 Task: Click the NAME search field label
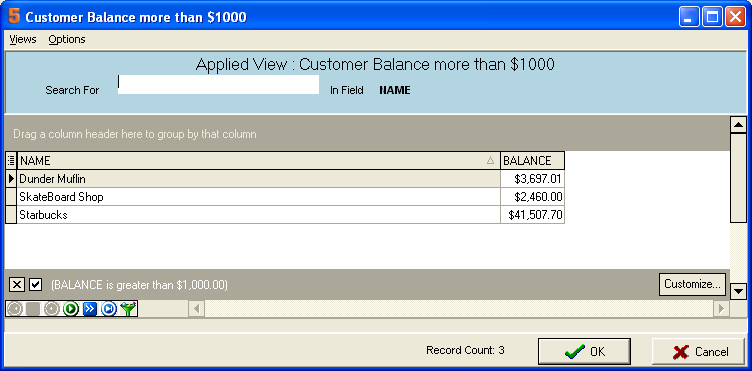coord(395,90)
